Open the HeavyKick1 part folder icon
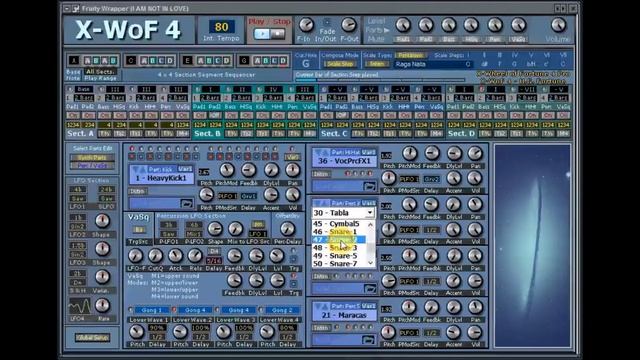The image size is (640, 360). click(187, 203)
